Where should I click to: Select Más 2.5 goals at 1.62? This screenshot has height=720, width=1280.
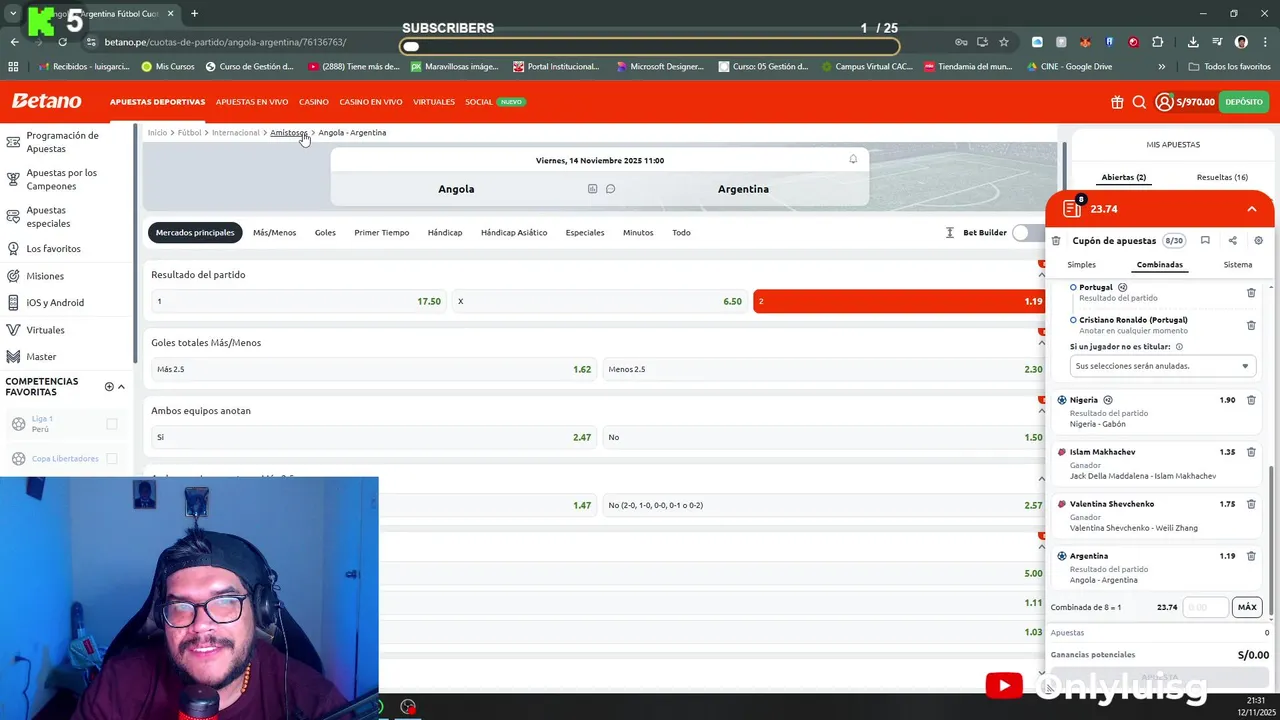tap(373, 369)
